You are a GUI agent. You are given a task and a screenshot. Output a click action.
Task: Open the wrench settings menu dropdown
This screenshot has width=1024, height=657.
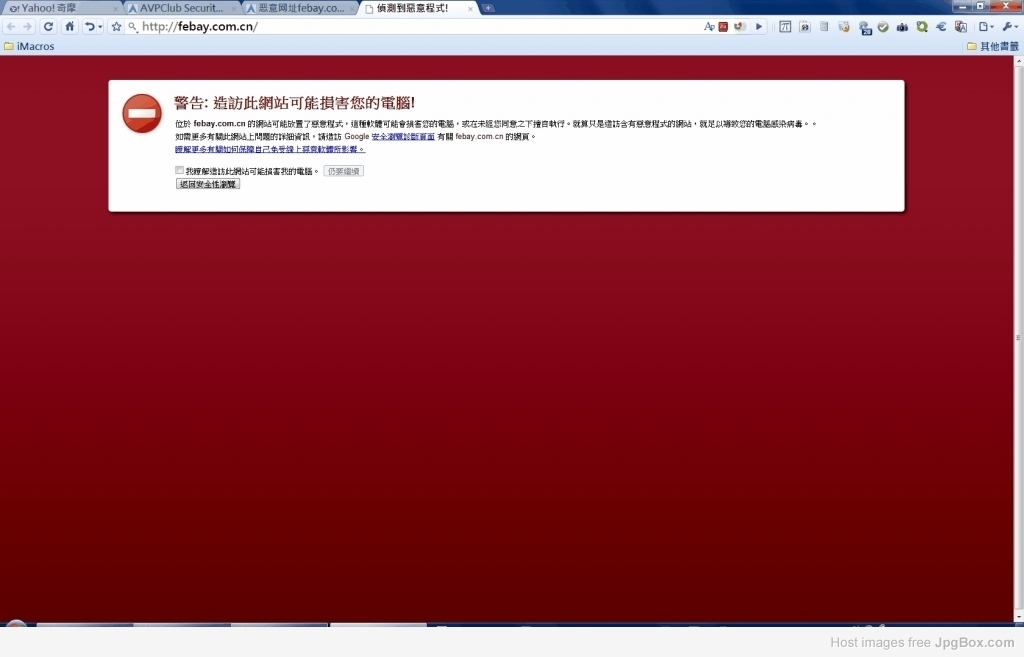tap(1010, 27)
